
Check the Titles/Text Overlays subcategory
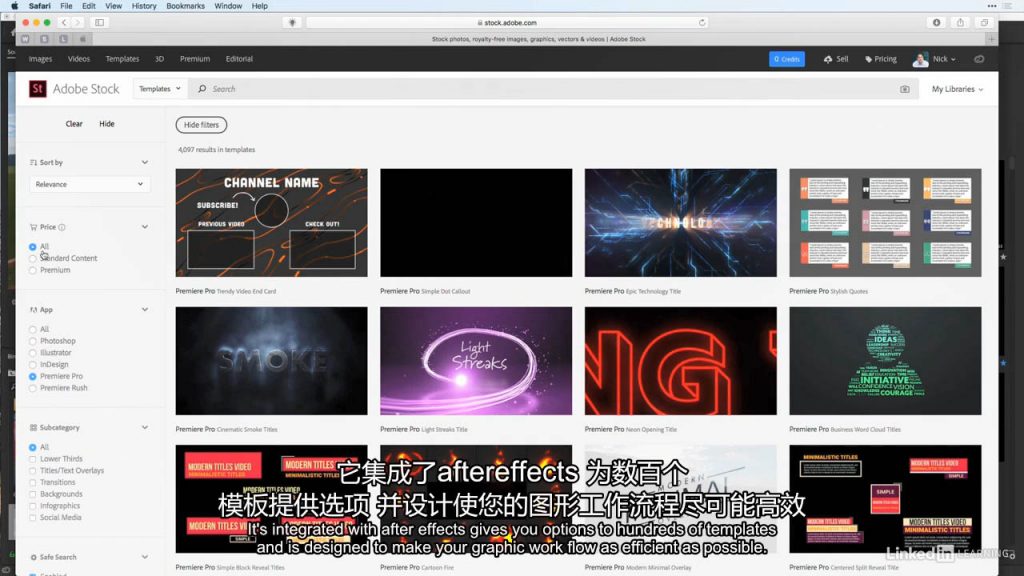tap(33, 471)
